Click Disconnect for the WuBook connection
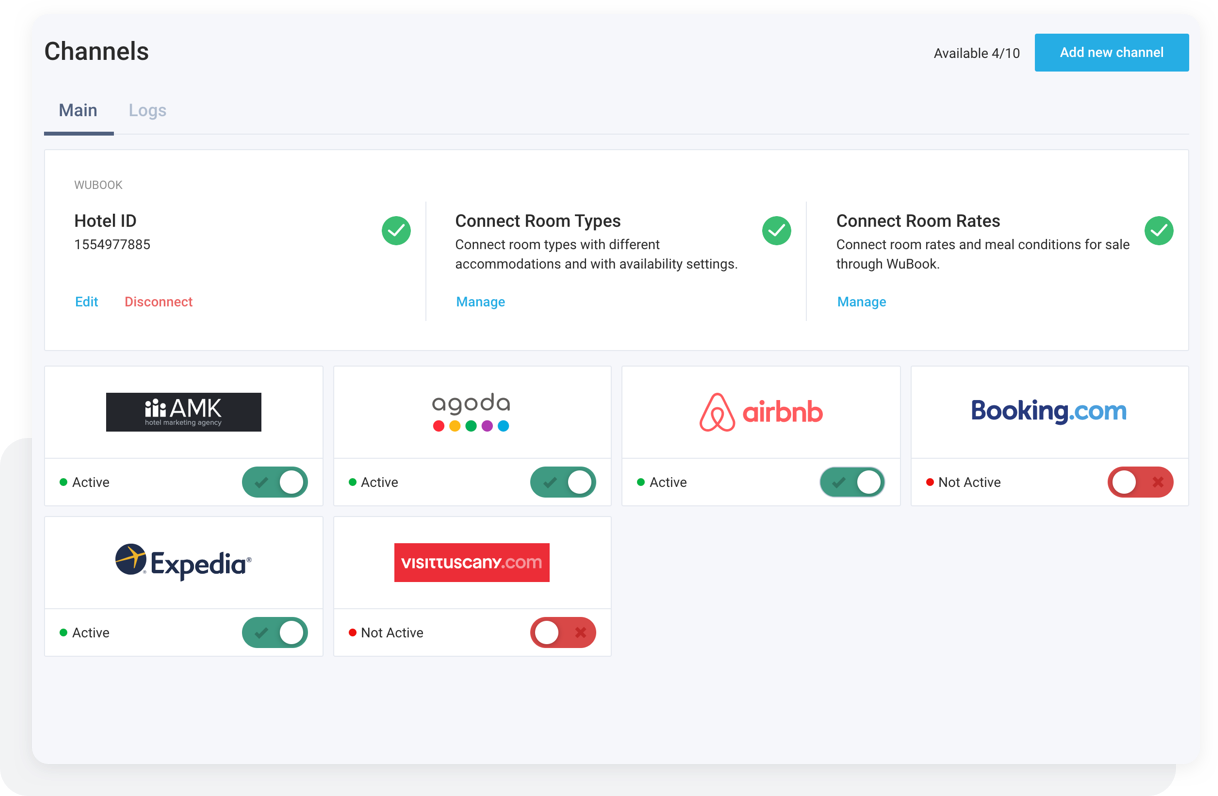 pyautogui.click(x=158, y=301)
